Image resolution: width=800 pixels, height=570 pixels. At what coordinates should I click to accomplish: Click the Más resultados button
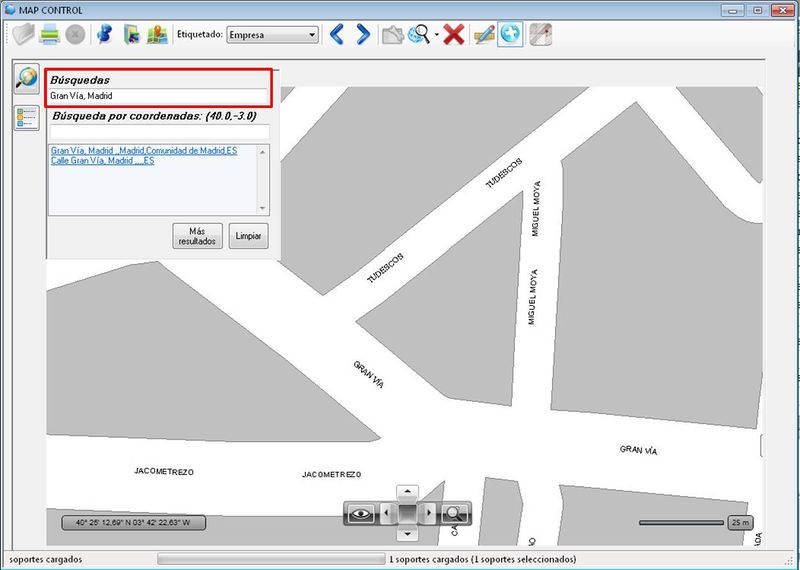[x=197, y=236]
